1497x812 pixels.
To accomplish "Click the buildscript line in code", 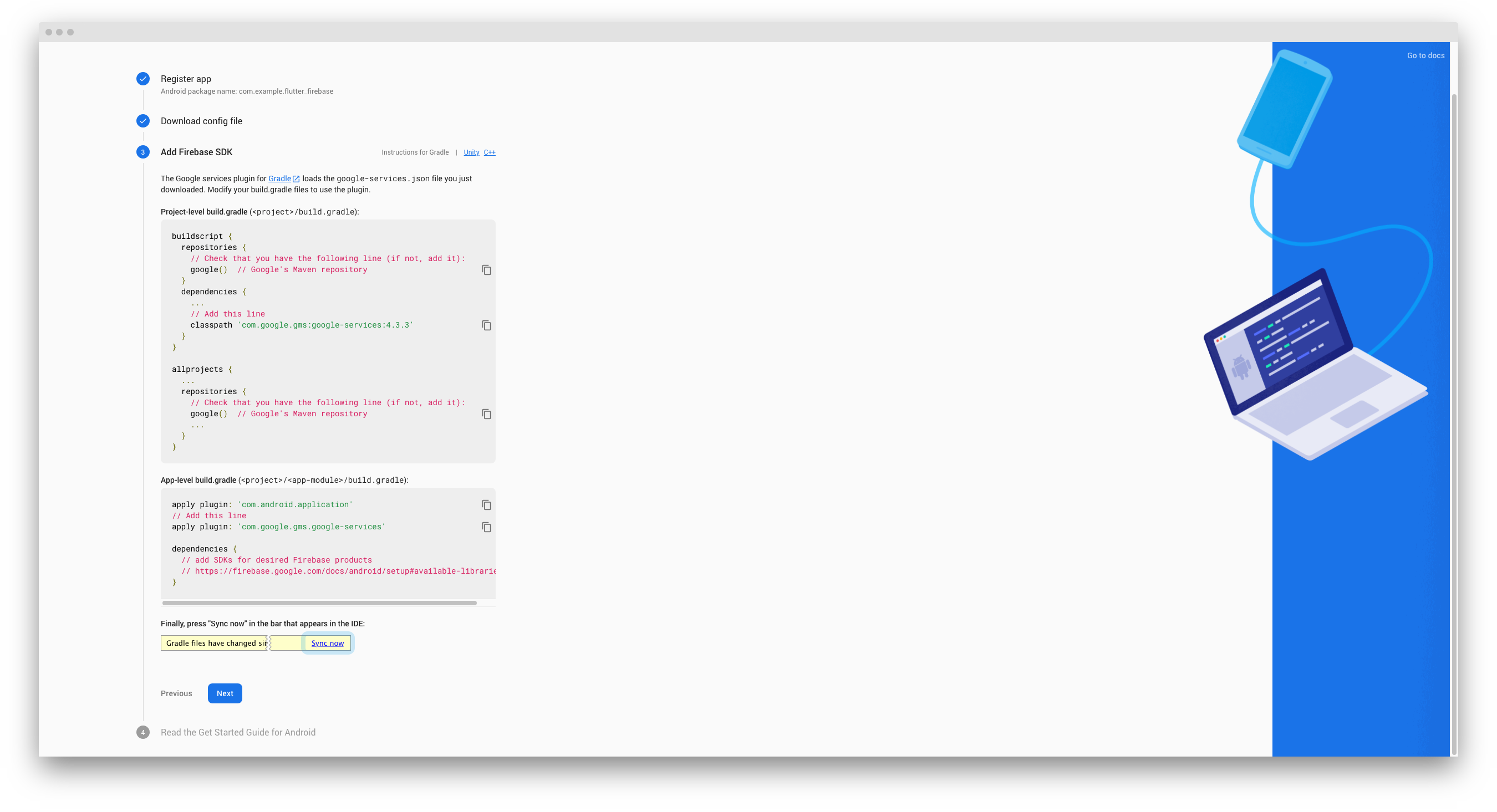I will pos(202,237).
